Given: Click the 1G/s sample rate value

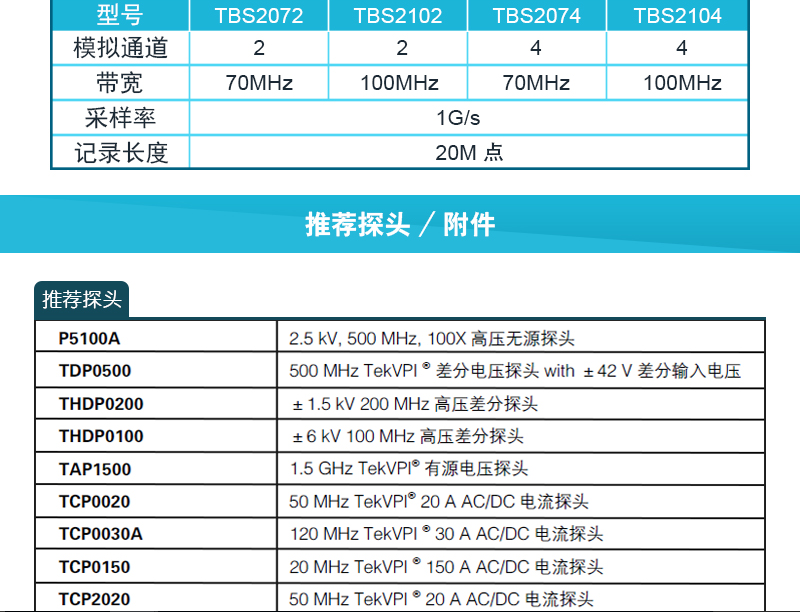Looking at the screenshot, I should coord(458,118).
